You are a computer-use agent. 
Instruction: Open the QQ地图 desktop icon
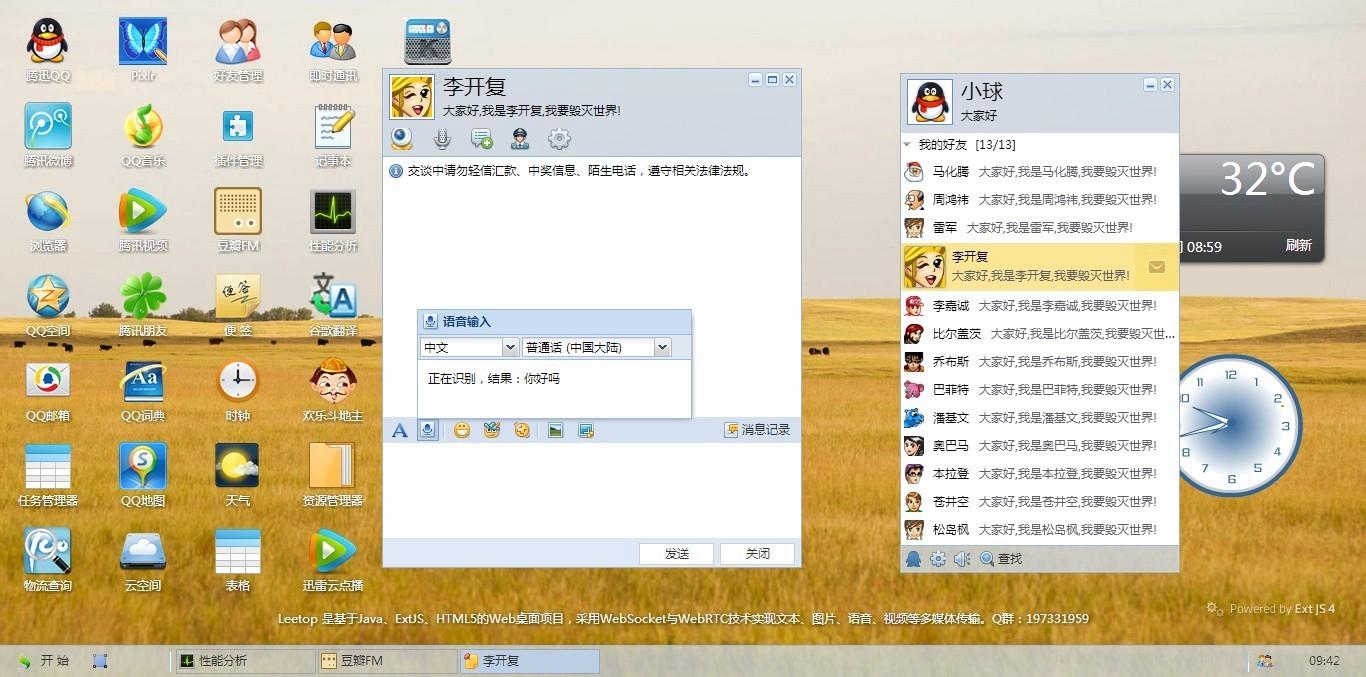coord(143,475)
